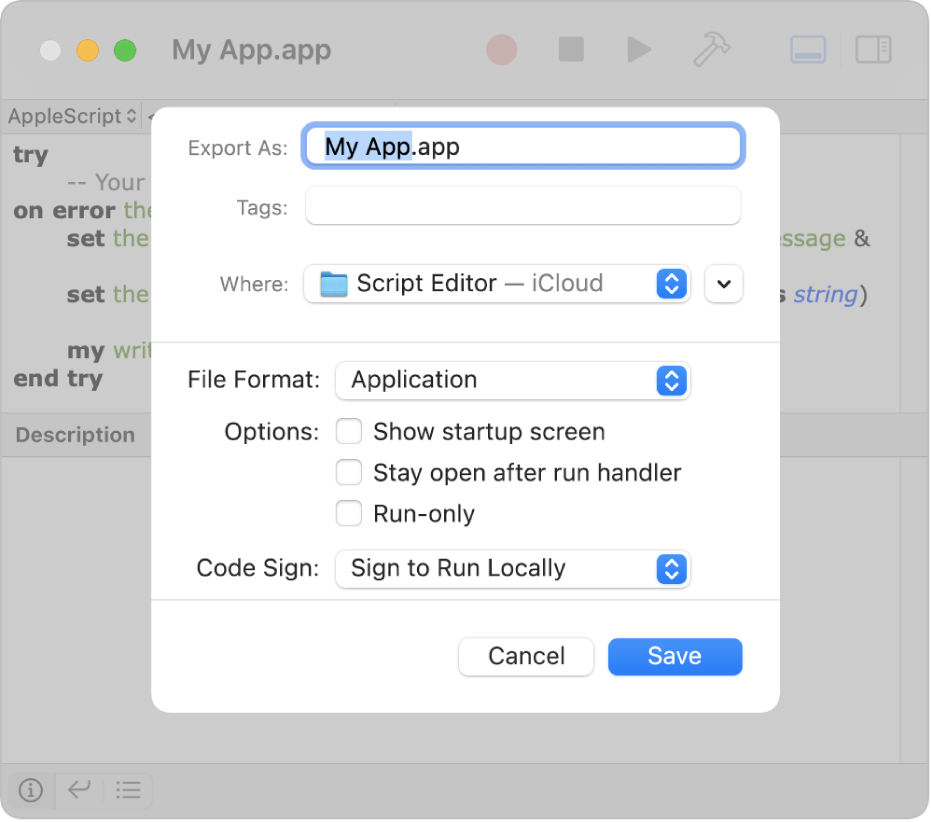
Task: Toggle the bottom accessory view icon
Action: 808,49
